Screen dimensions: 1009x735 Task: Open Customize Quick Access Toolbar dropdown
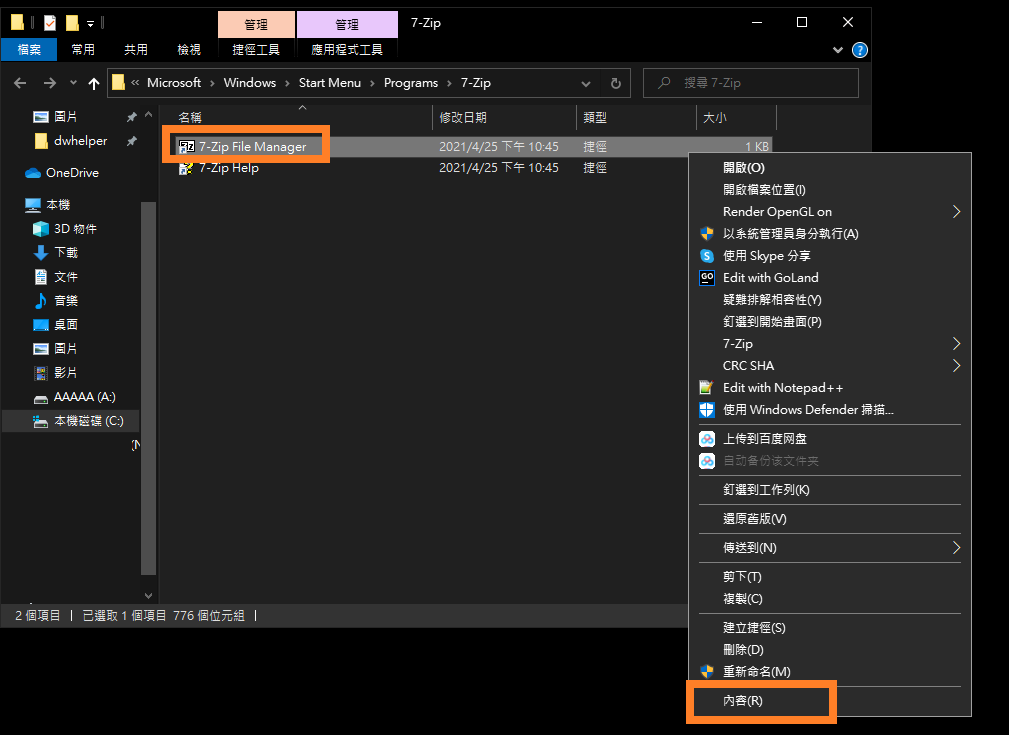[90, 24]
